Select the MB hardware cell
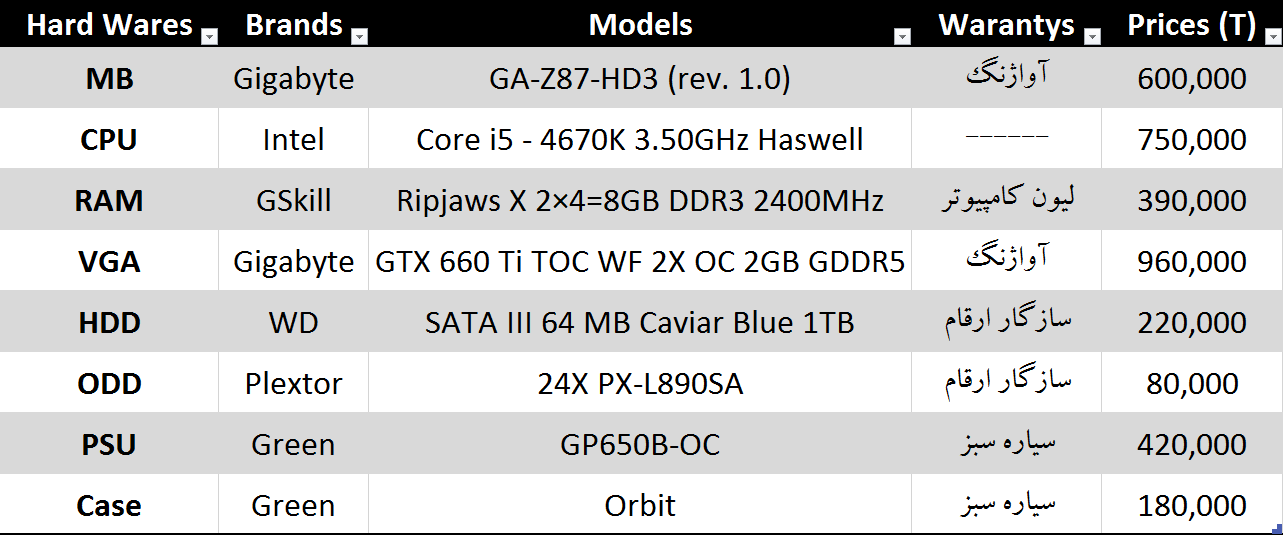The width and height of the screenshot is (1283, 535). coord(109,79)
